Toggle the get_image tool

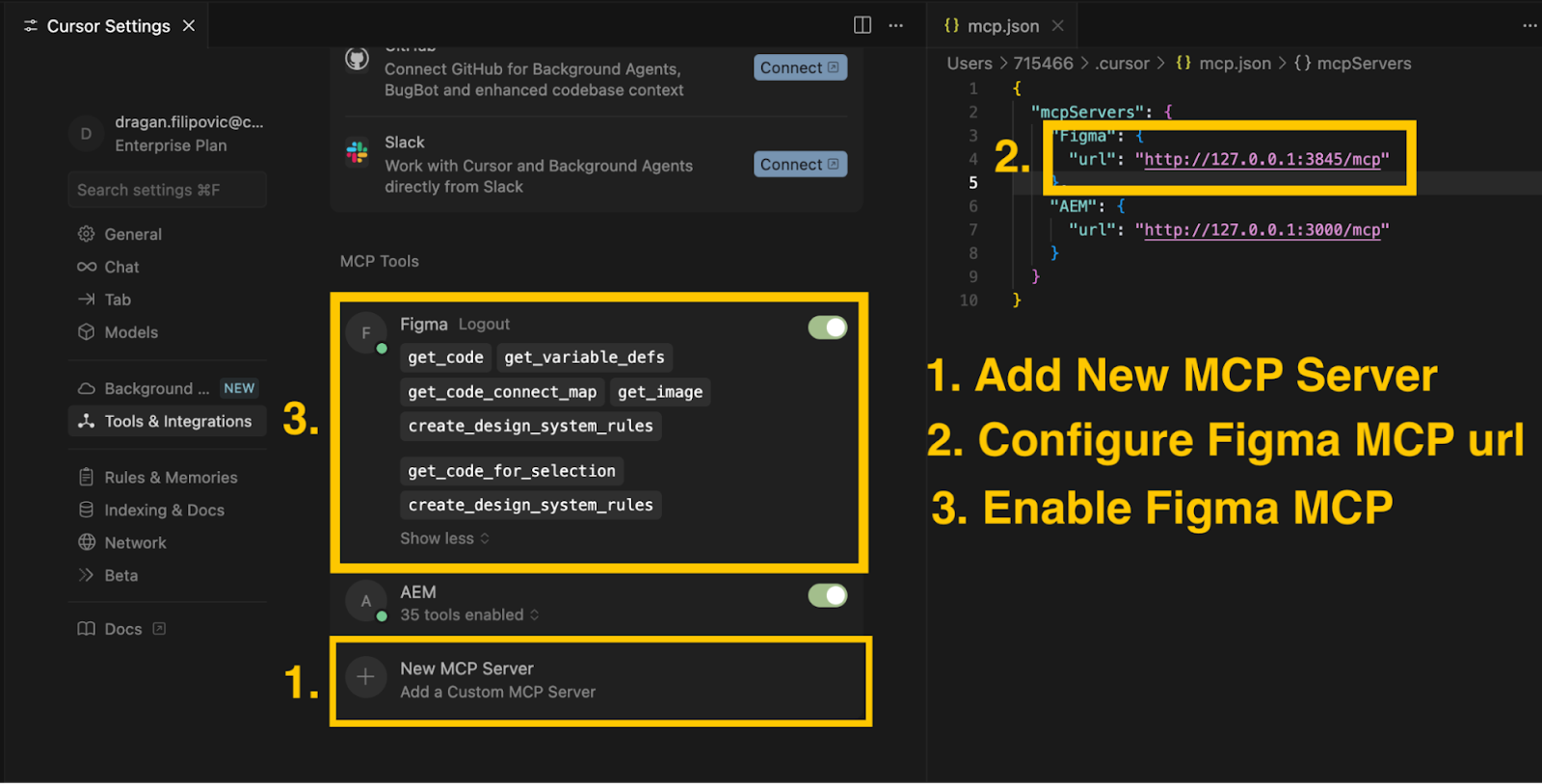(660, 392)
